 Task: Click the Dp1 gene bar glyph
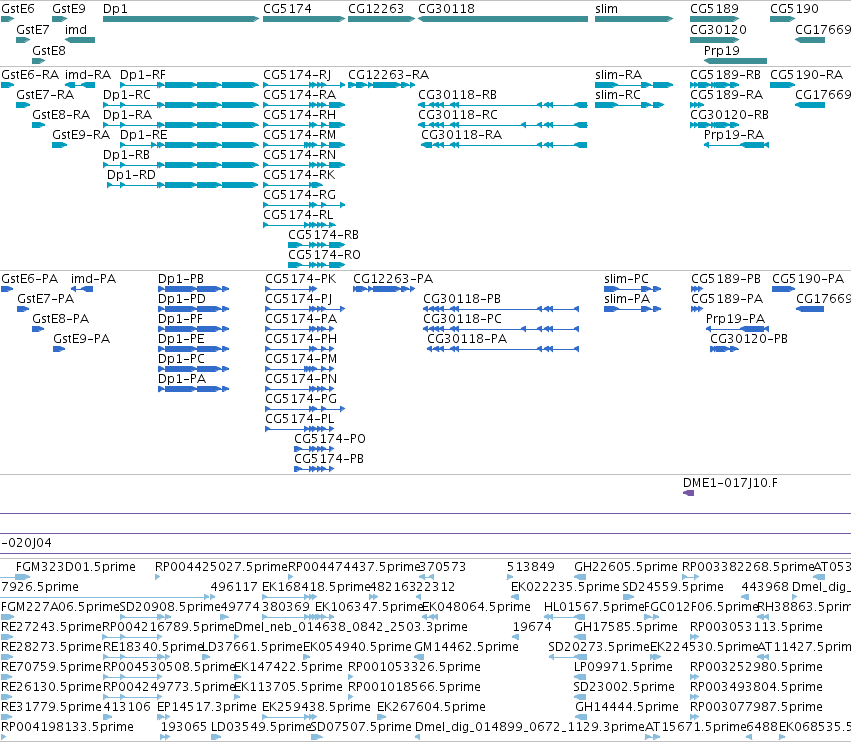click(181, 20)
